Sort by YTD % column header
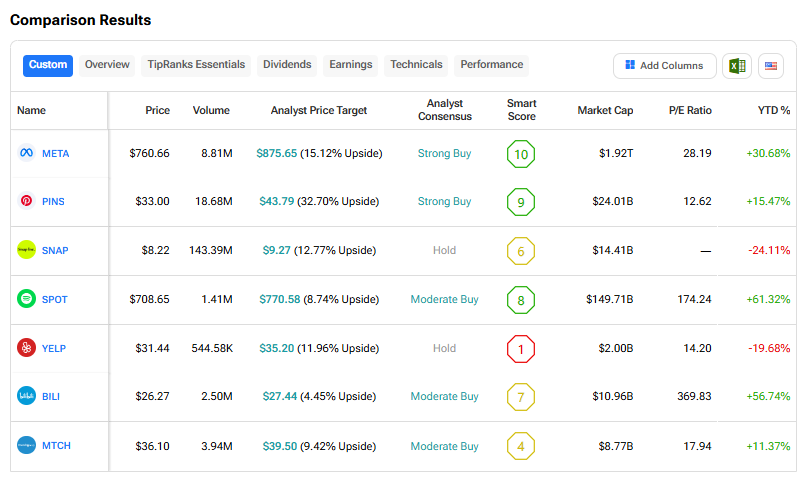807x481 pixels. [x=774, y=110]
